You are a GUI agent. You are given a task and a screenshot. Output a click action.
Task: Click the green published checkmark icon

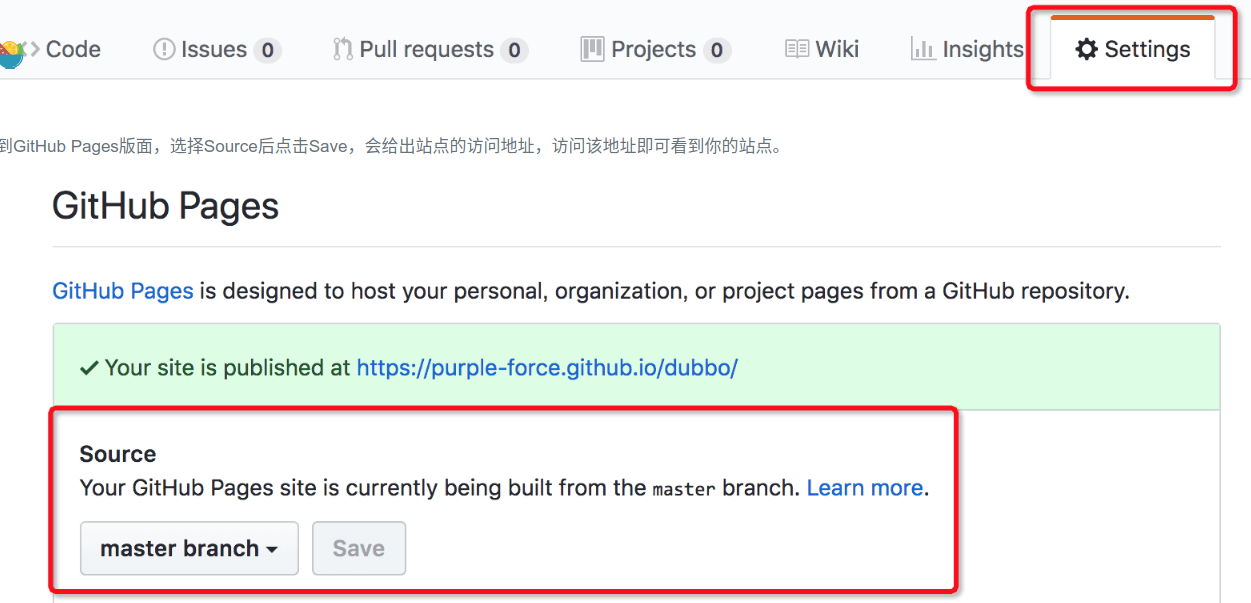89,368
